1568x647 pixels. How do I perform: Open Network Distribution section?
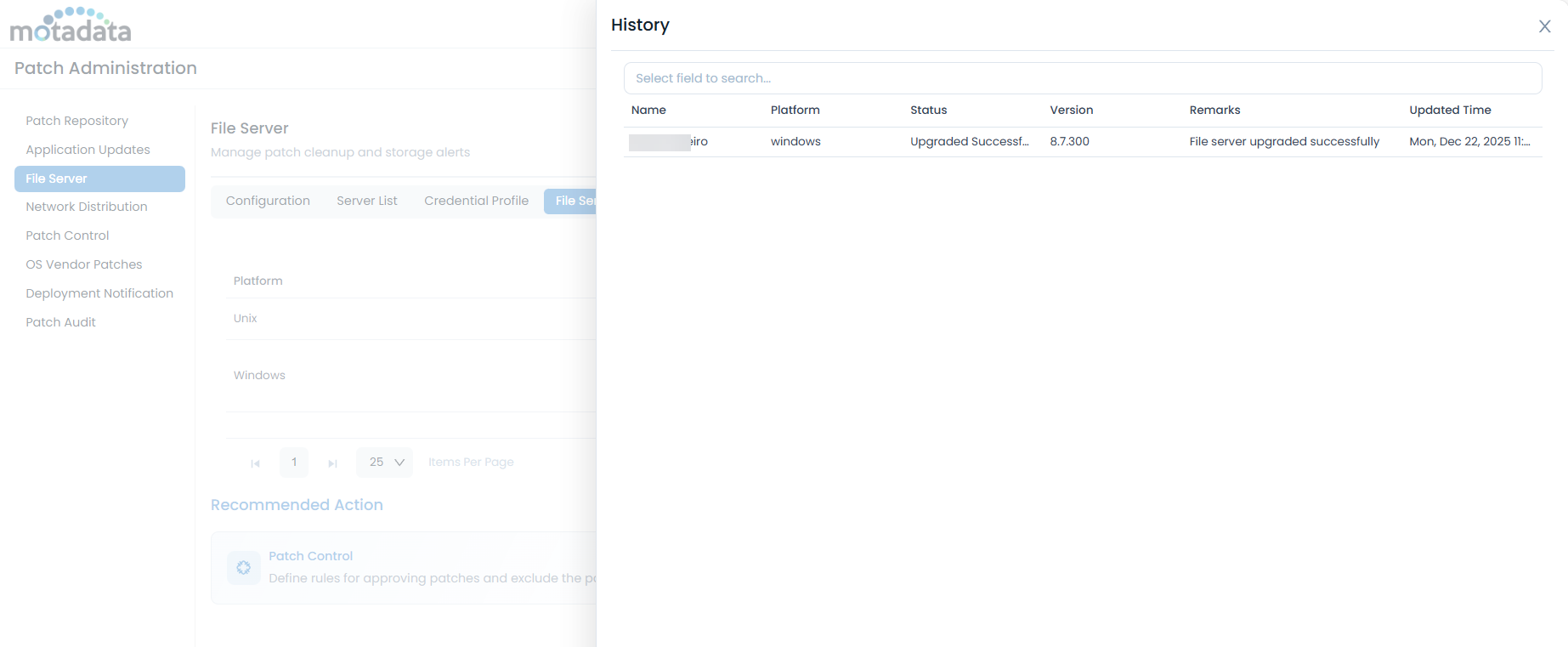click(86, 207)
